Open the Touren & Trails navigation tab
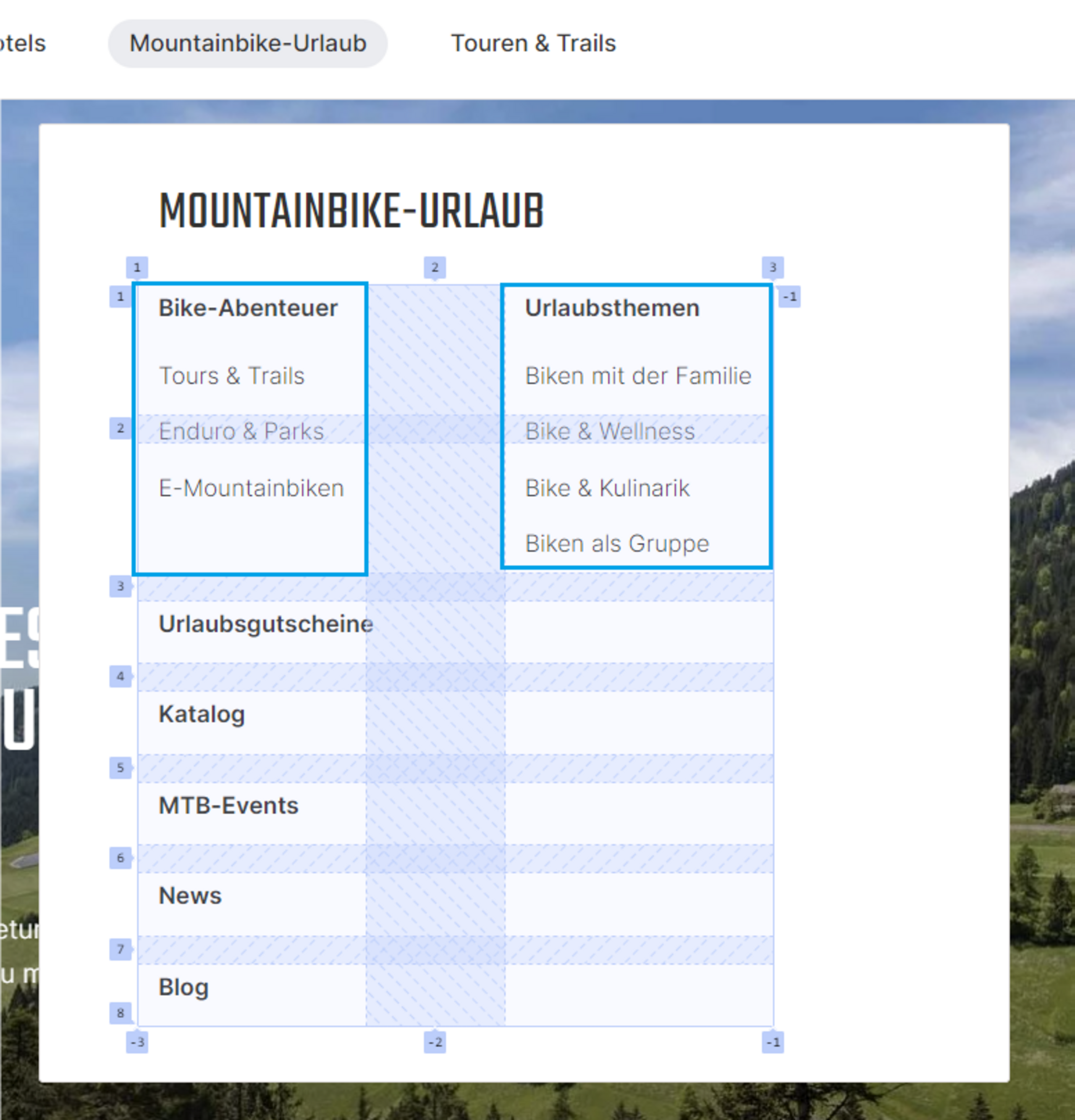 coord(533,43)
